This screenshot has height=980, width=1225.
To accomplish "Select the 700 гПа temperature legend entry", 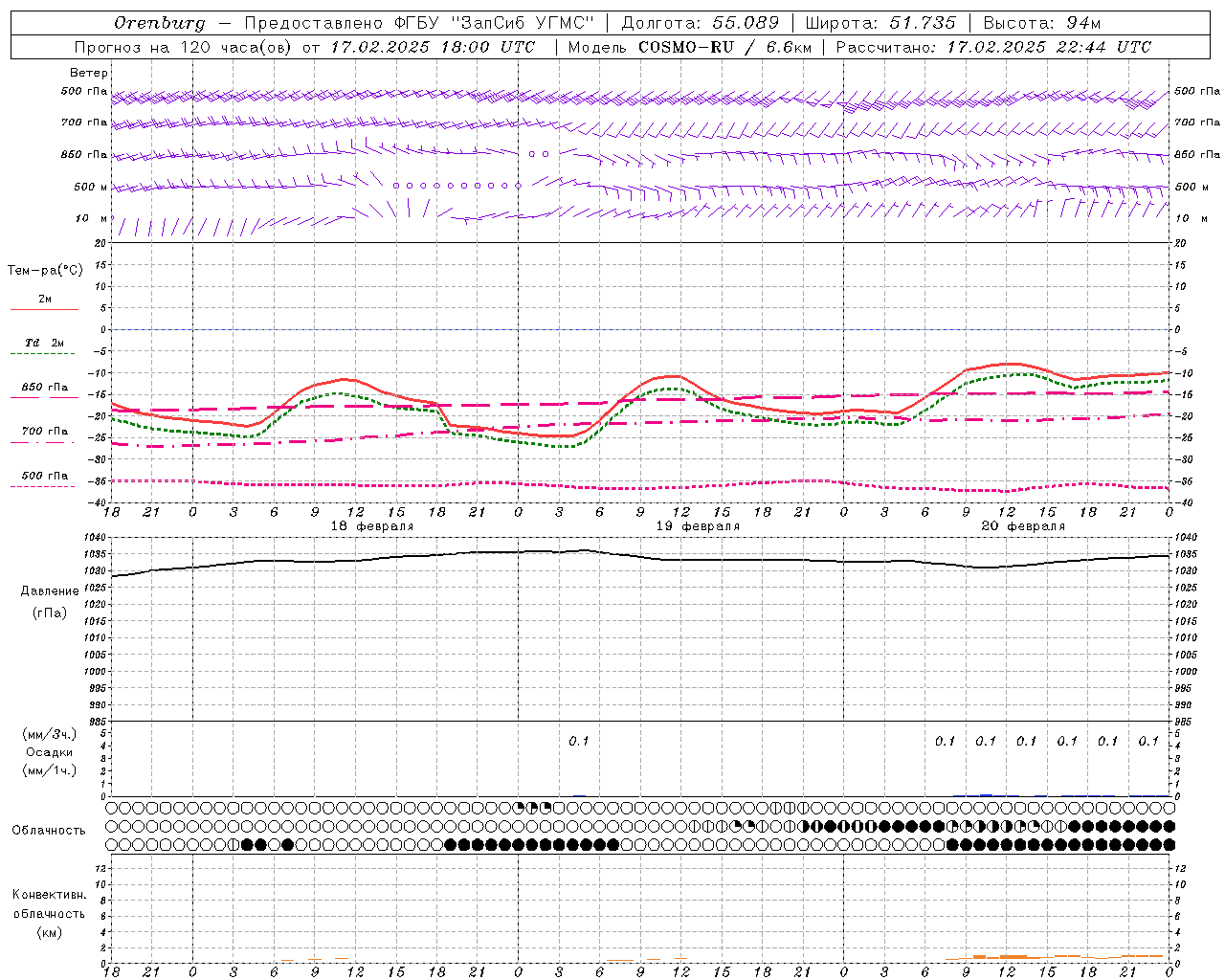I will click(x=45, y=432).
